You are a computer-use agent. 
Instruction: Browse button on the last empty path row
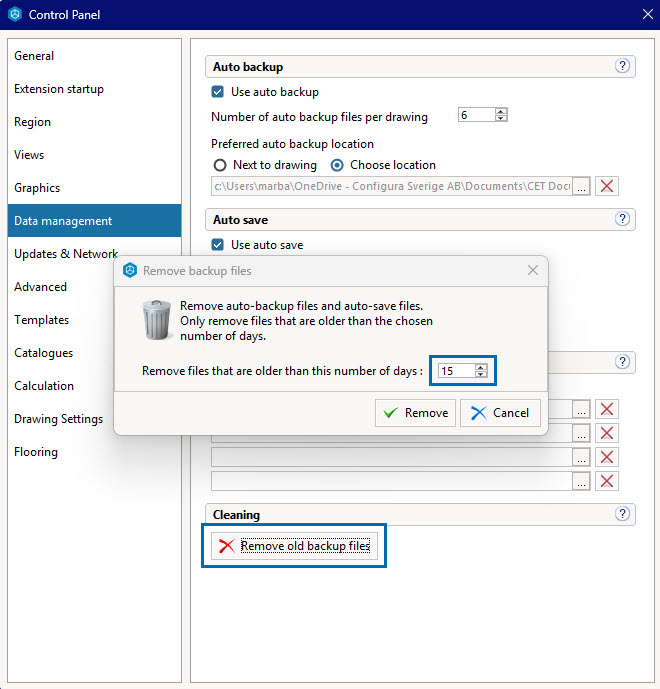(581, 481)
